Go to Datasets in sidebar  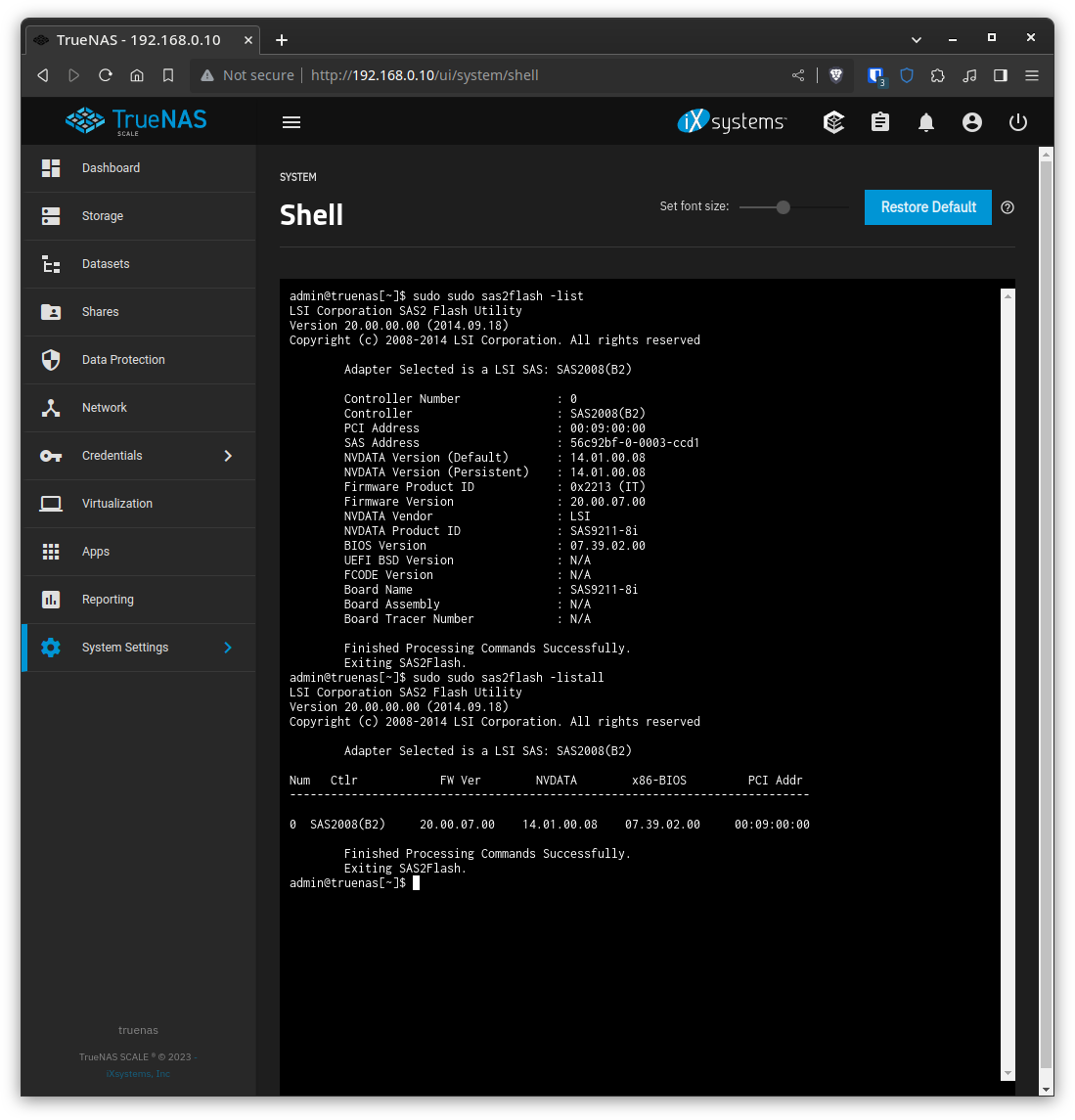click(x=139, y=263)
